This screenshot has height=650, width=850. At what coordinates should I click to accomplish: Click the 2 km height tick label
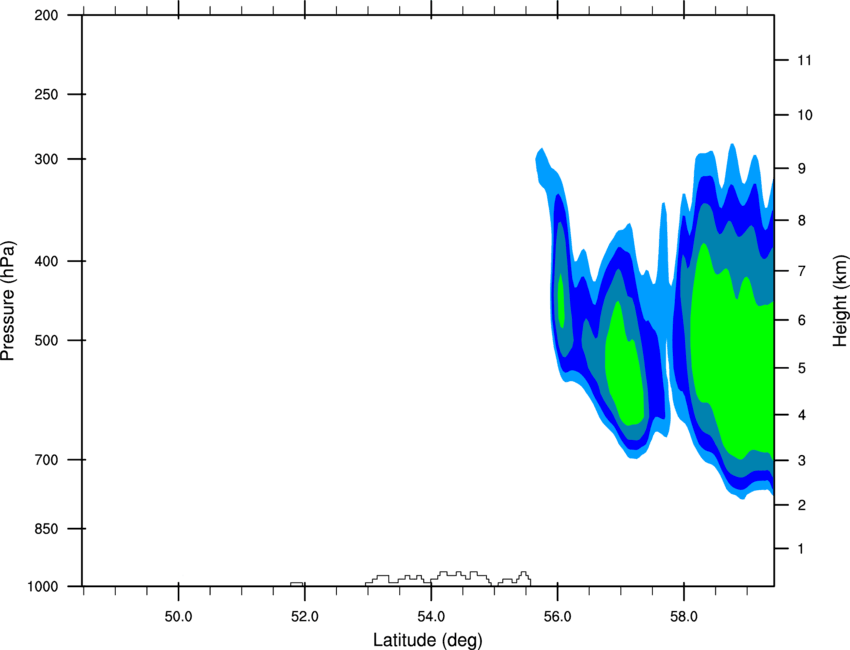[801, 505]
